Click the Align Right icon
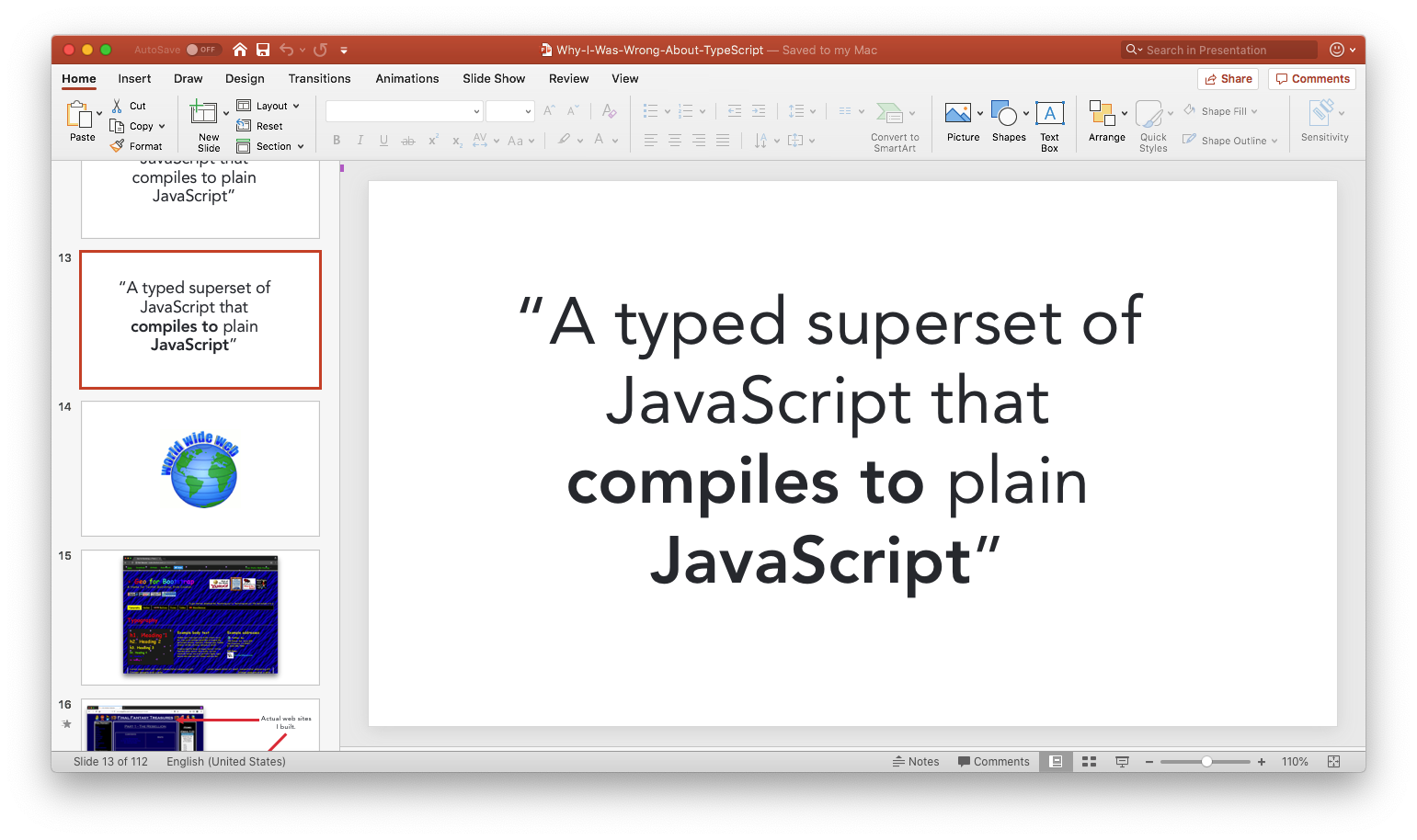The height and width of the screenshot is (840, 1417). click(x=699, y=141)
